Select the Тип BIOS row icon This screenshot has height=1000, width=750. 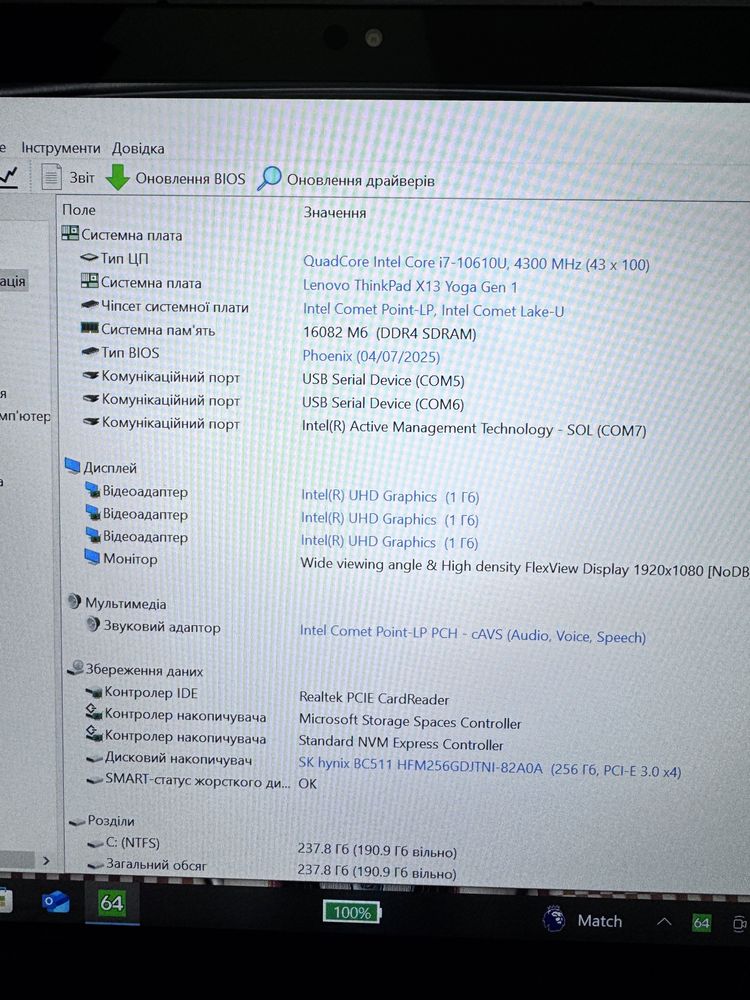90,351
